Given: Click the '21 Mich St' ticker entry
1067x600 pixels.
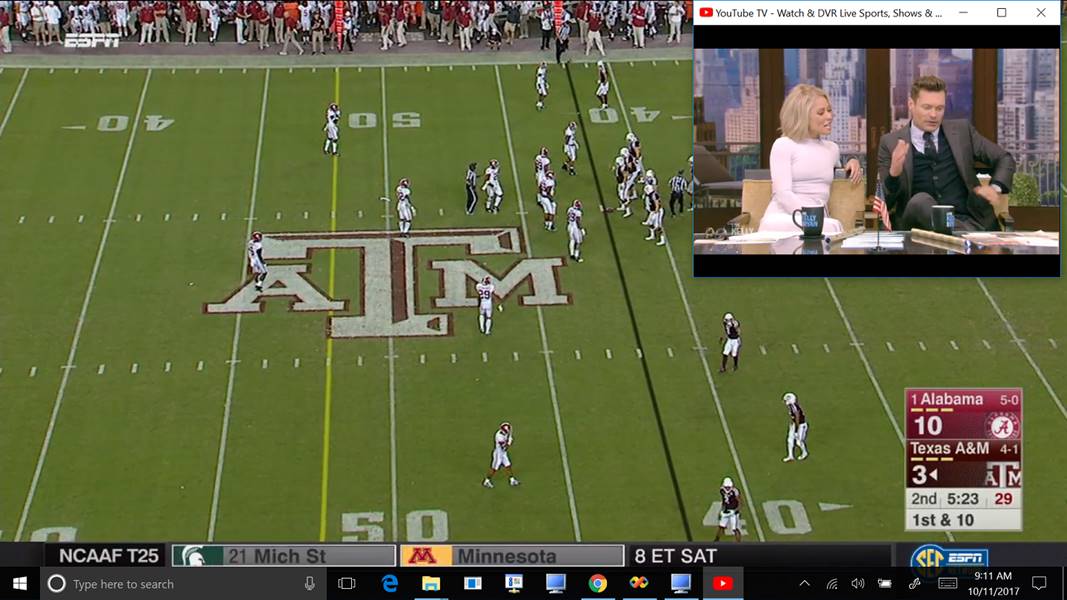Looking at the screenshot, I should [x=284, y=556].
